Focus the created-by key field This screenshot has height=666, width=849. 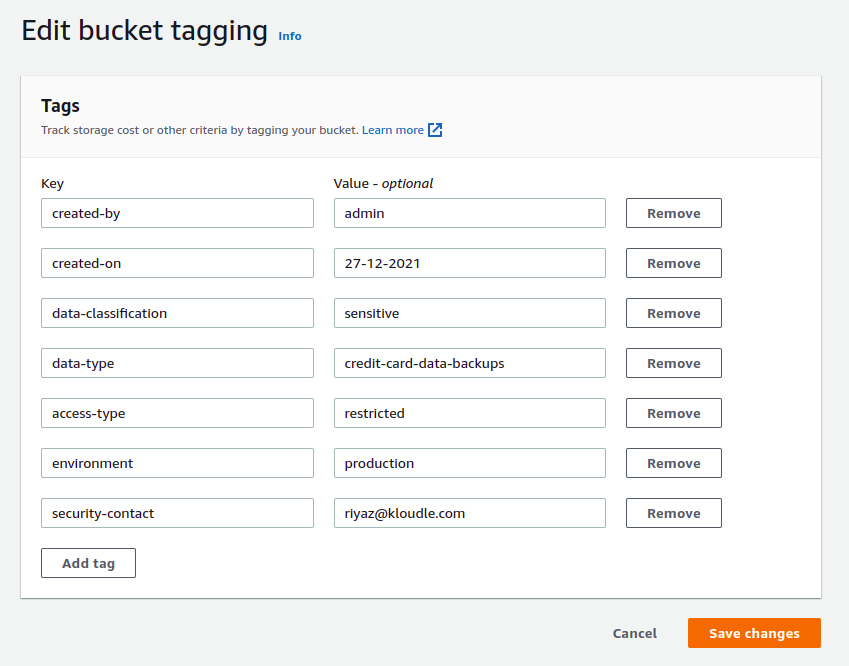pos(177,213)
